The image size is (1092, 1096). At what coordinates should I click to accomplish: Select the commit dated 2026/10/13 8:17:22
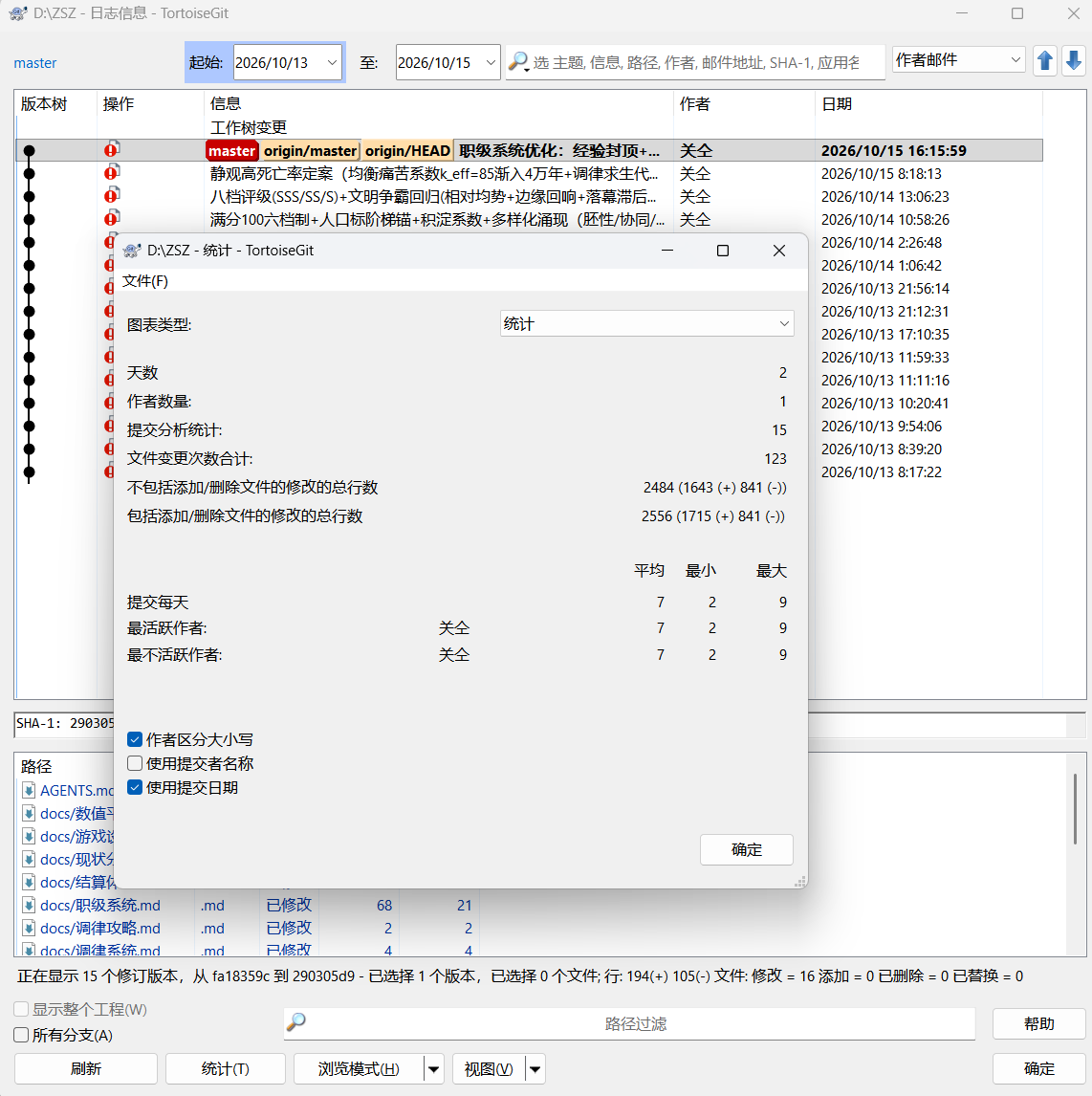click(881, 471)
